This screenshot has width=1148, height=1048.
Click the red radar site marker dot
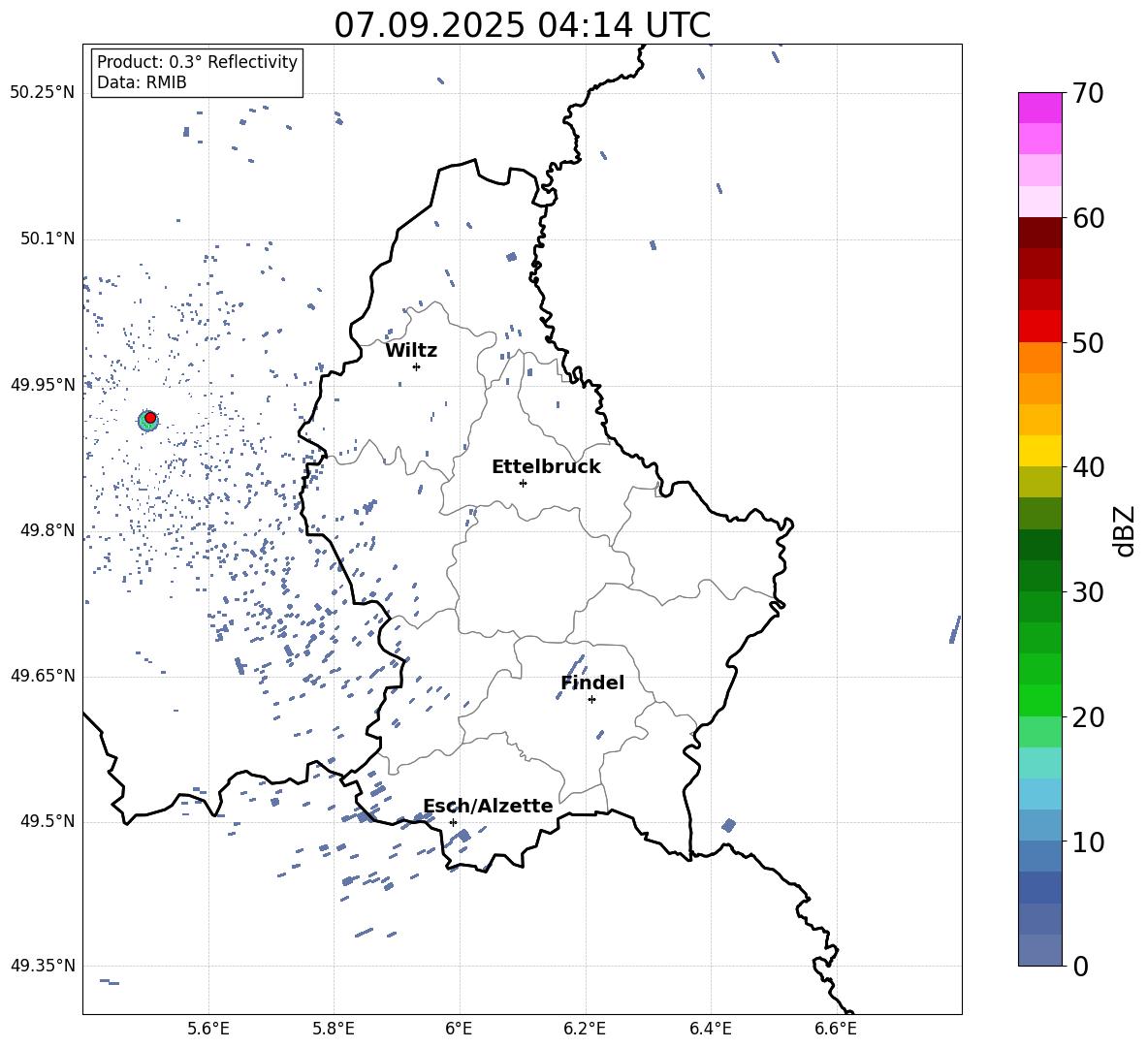[150, 418]
